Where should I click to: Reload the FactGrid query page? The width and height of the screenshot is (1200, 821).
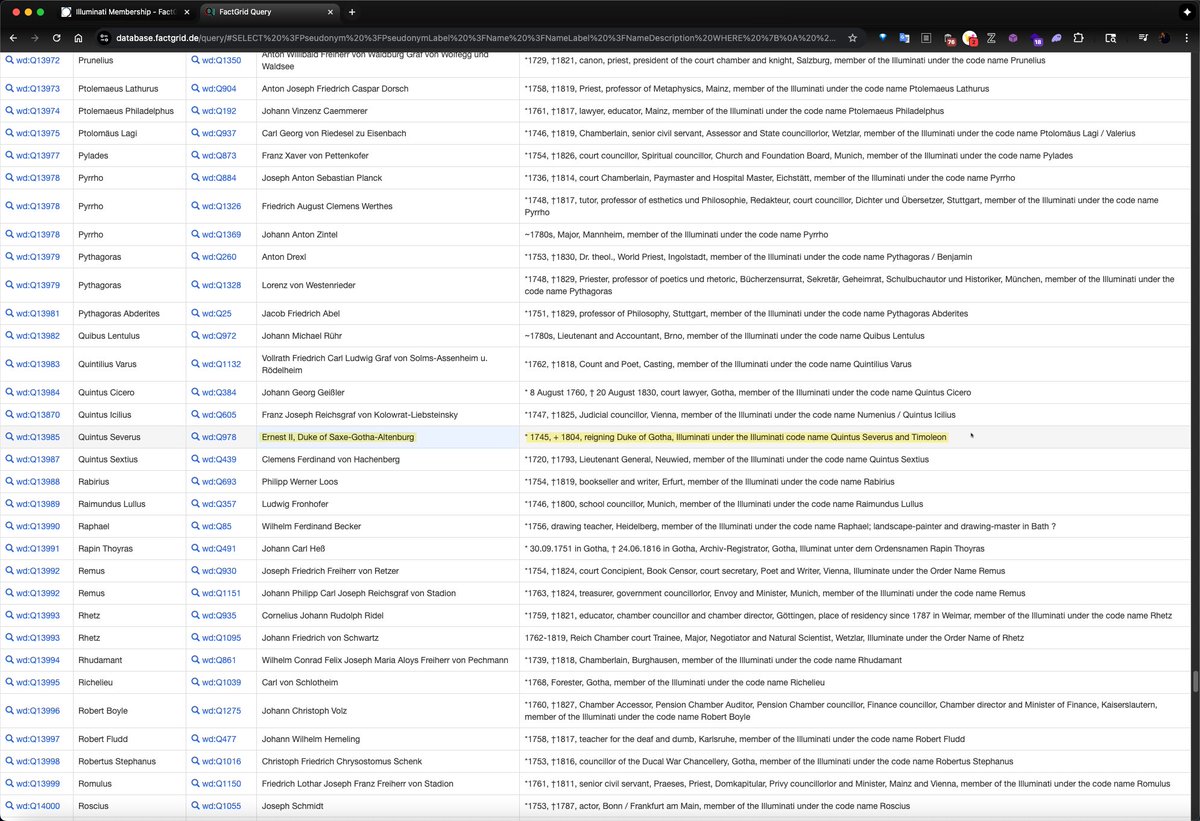click(57, 38)
